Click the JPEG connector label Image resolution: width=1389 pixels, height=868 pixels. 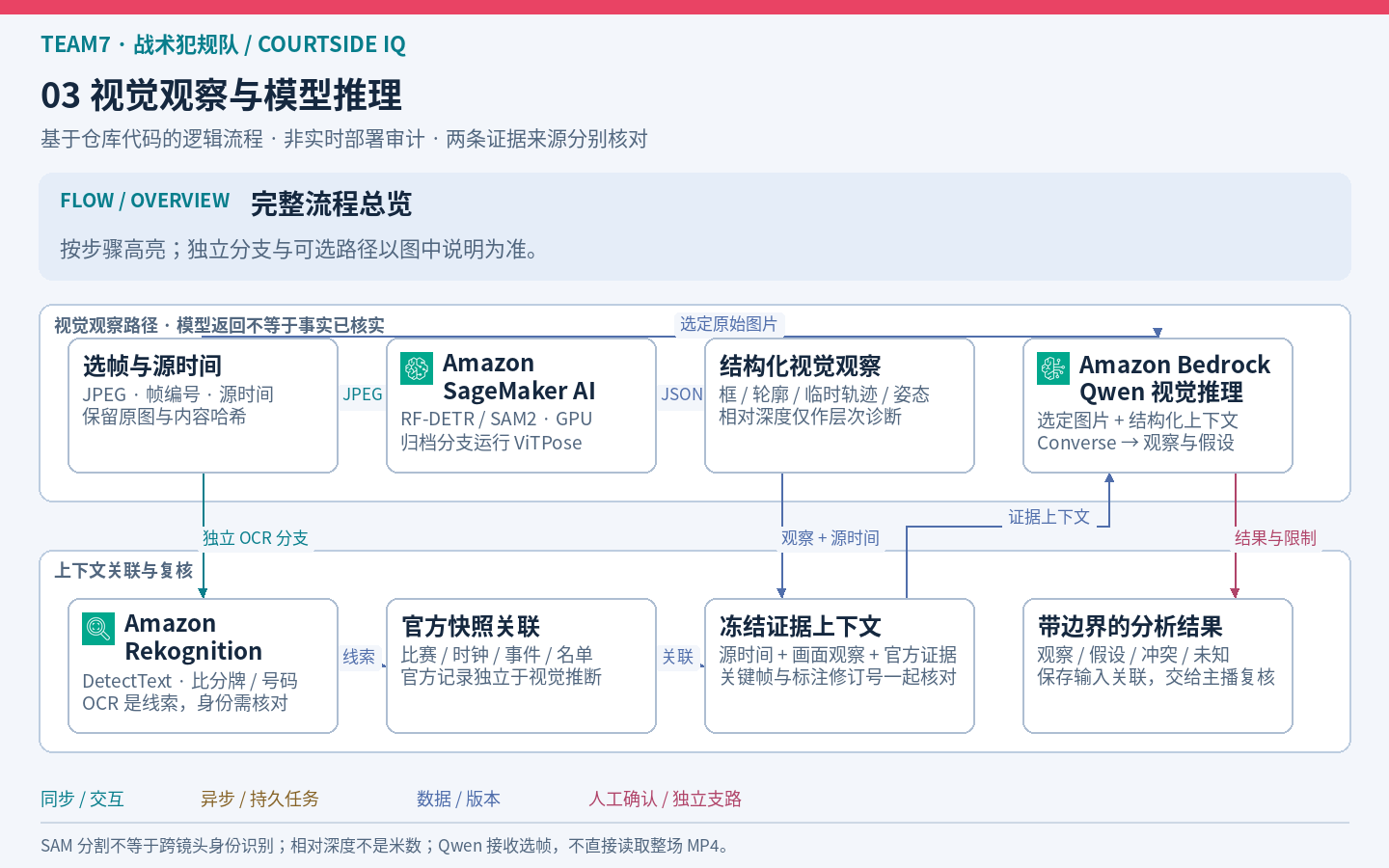pos(363,394)
